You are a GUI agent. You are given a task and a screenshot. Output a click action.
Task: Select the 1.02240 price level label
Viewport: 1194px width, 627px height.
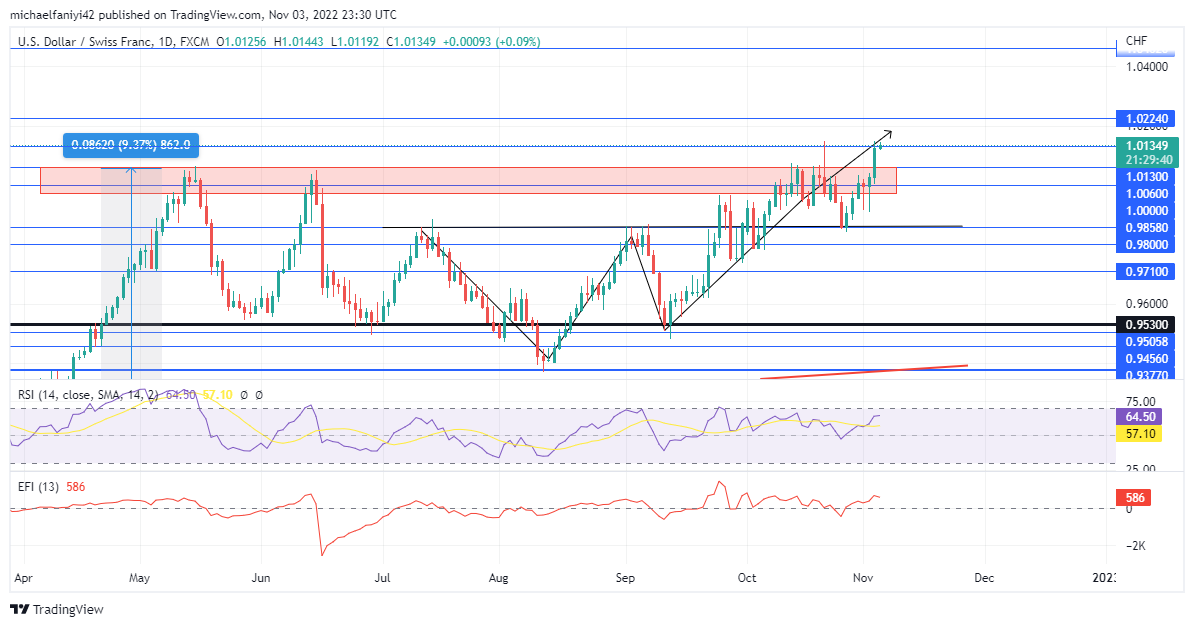click(1146, 119)
